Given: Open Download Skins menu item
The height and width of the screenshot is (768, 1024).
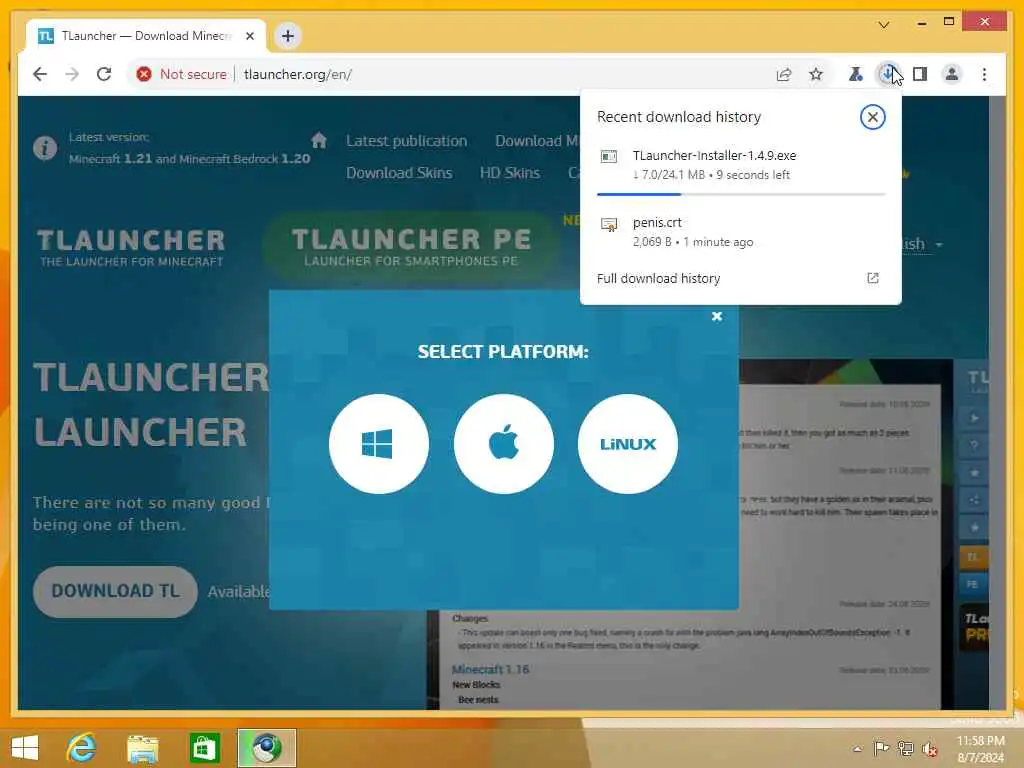Looking at the screenshot, I should 399,173.
